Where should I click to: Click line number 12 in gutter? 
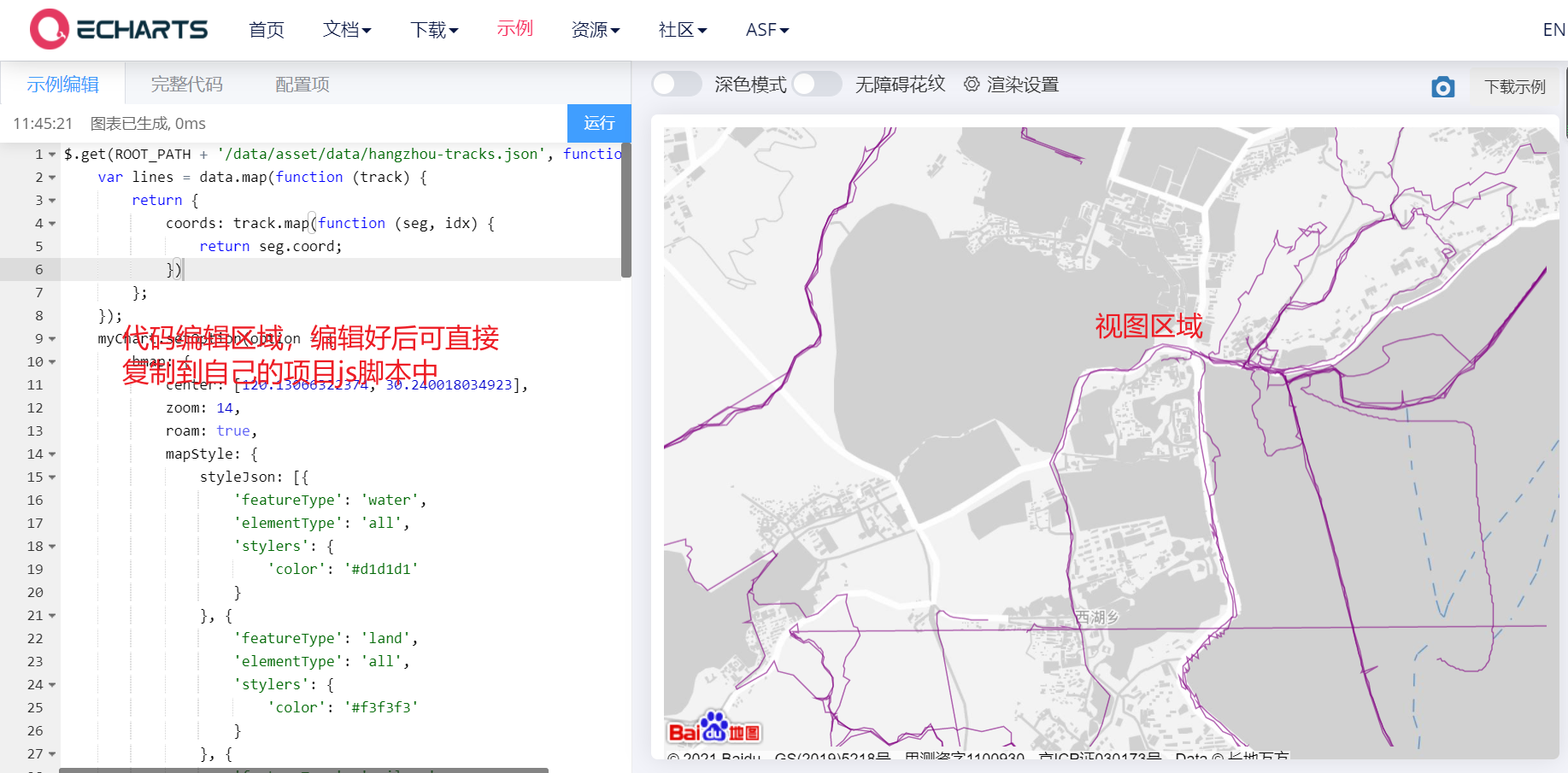35,408
